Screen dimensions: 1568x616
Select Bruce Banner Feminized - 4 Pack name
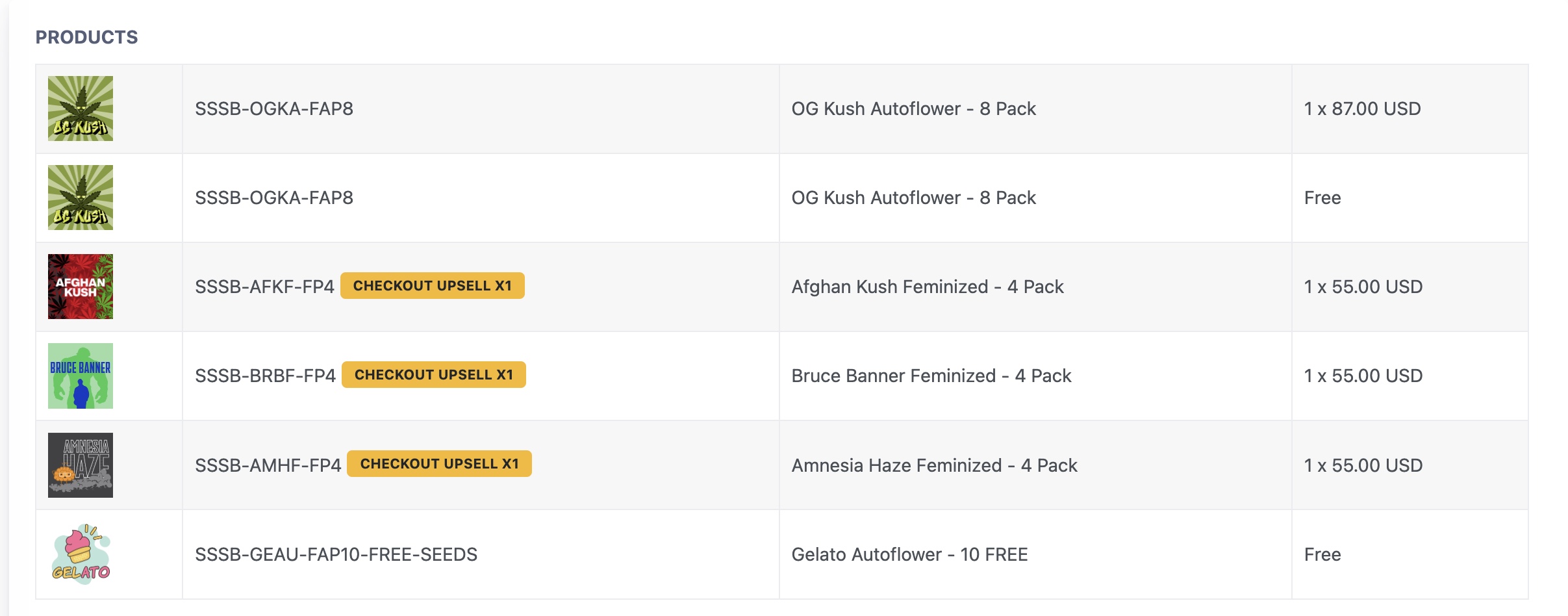pyautogui.click(x=931, y=376)
